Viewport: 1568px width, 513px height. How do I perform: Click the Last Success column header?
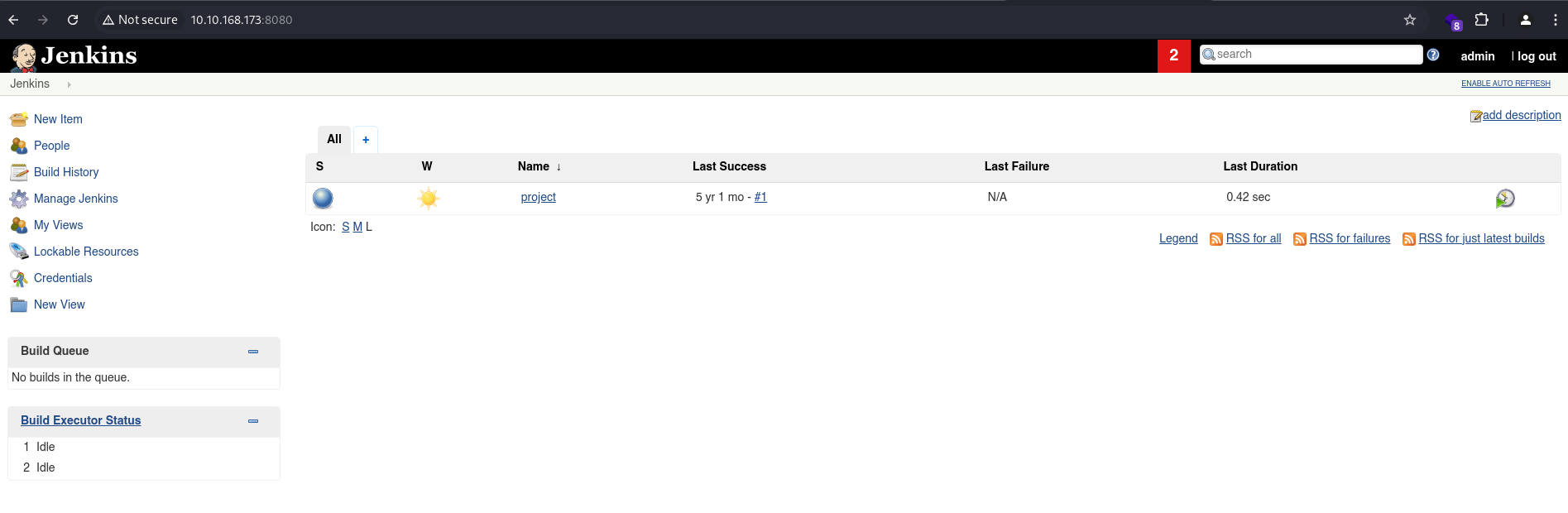(729, 166)
